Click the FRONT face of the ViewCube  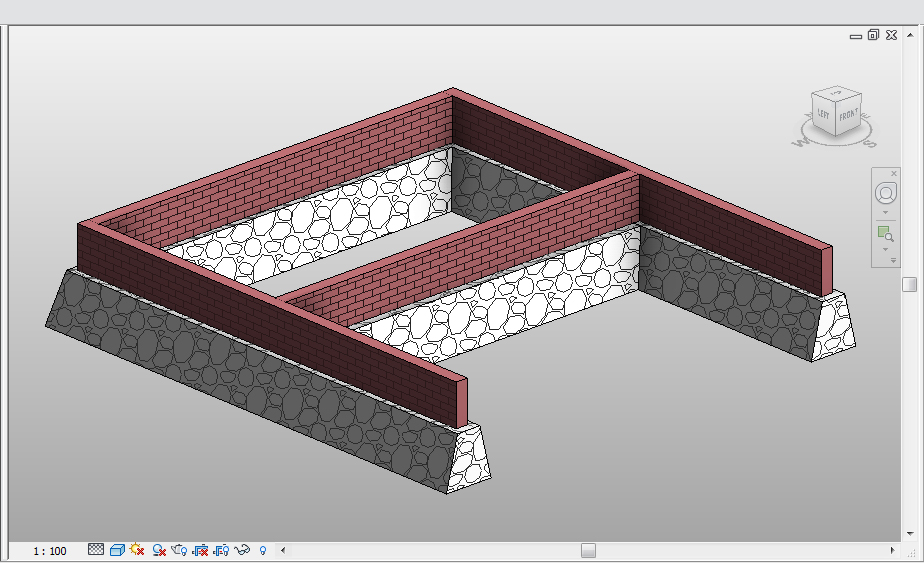pyautogui.click(x=849, y=114)
